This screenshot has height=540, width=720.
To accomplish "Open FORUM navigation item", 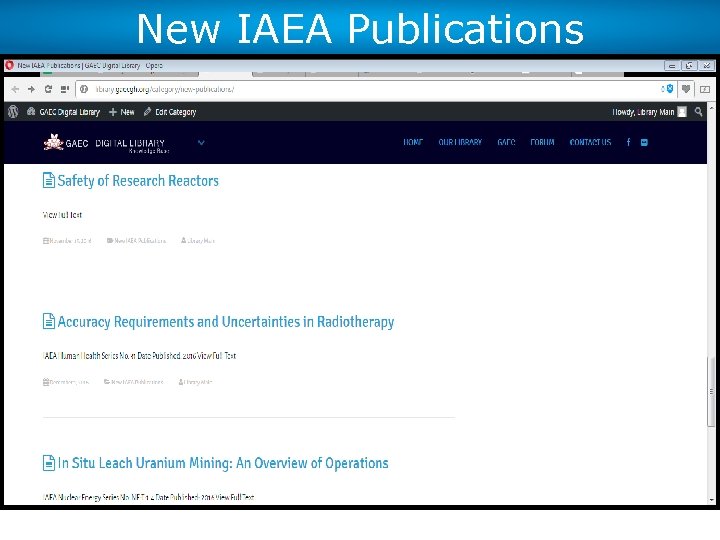I will click(x=542, y=142).
